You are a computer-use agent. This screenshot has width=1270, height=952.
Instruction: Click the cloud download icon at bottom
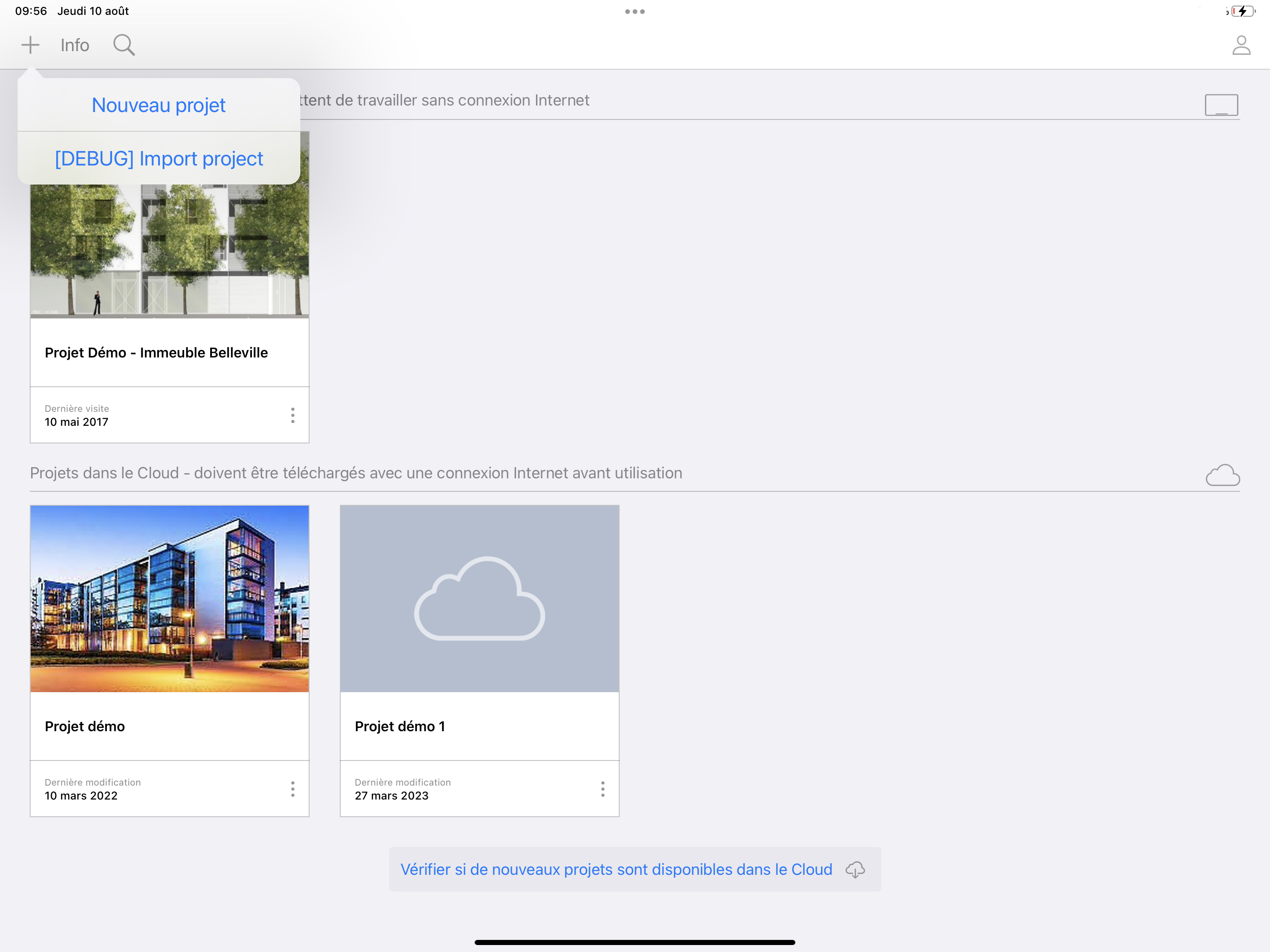855,869
